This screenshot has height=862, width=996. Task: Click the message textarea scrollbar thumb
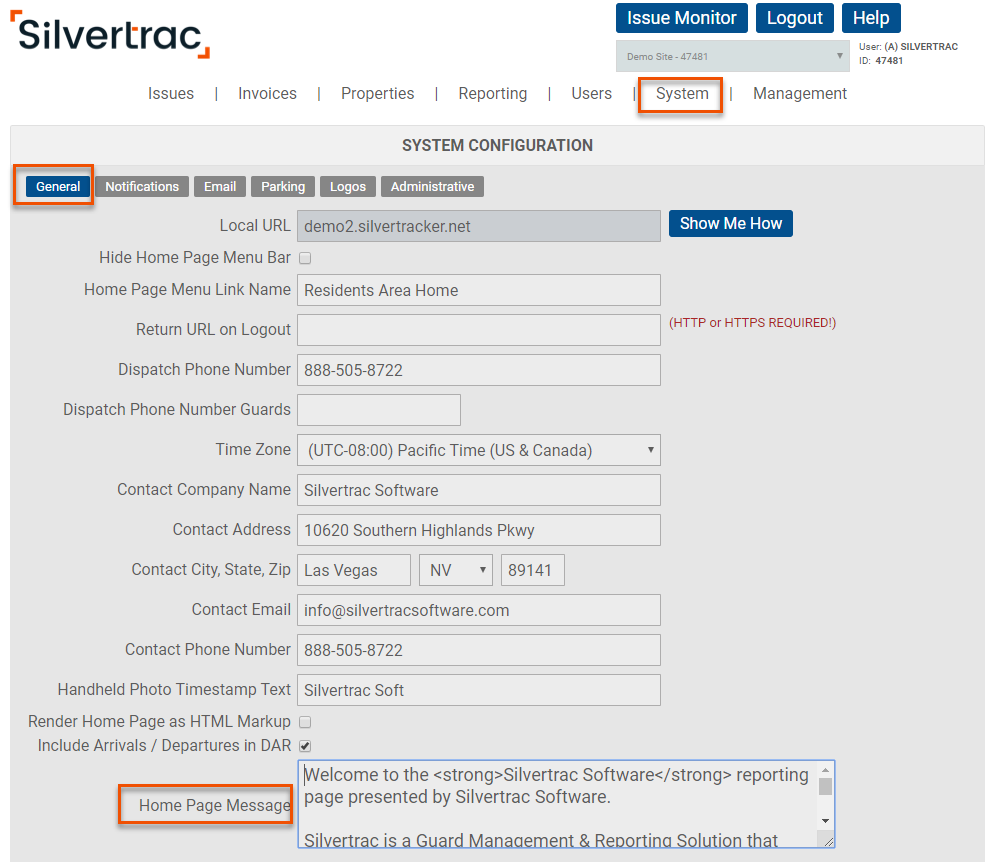pyautogui.click(x=825, y=786)
